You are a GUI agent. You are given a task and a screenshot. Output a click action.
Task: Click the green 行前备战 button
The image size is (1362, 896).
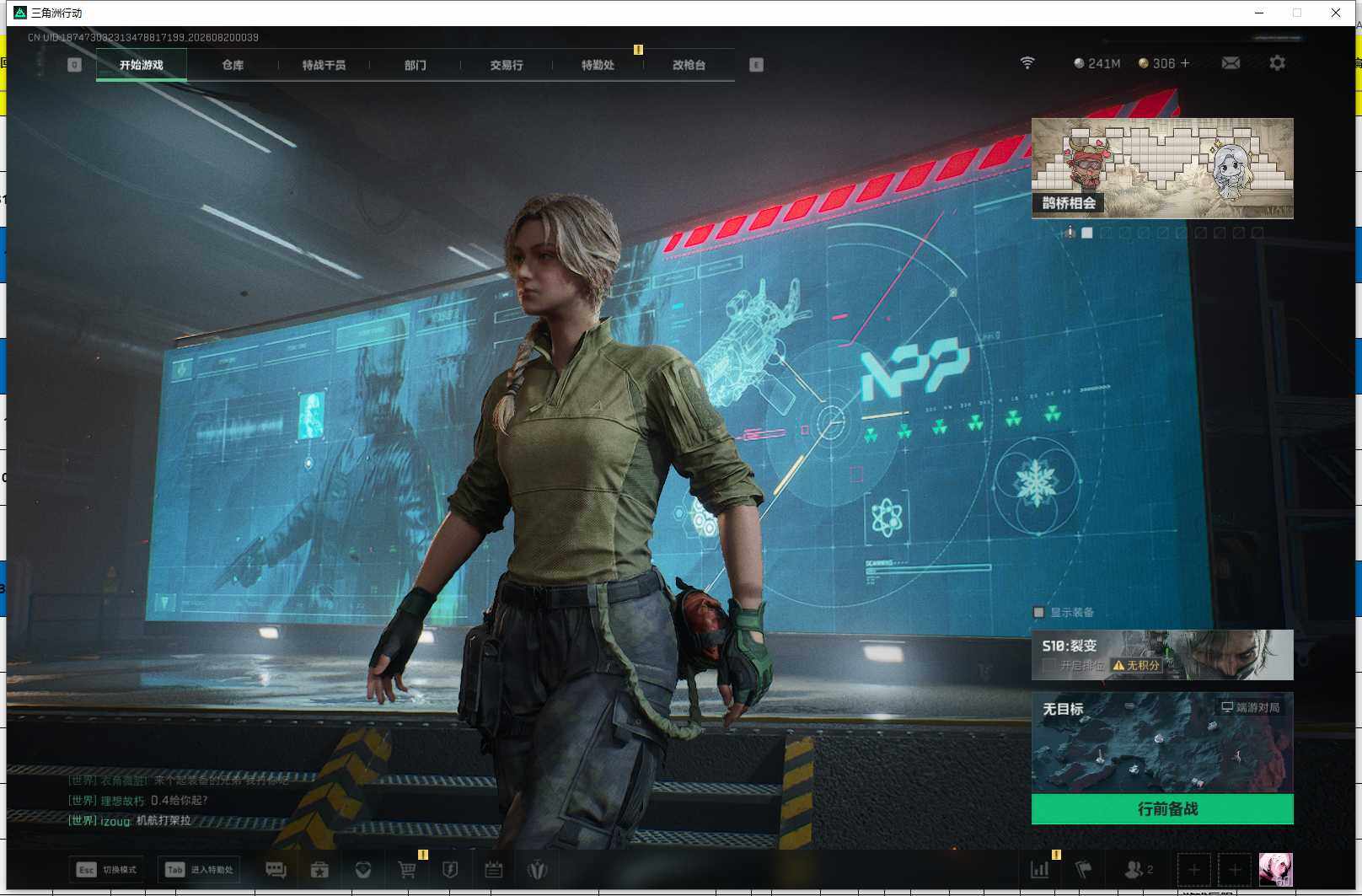point(1162,809)
